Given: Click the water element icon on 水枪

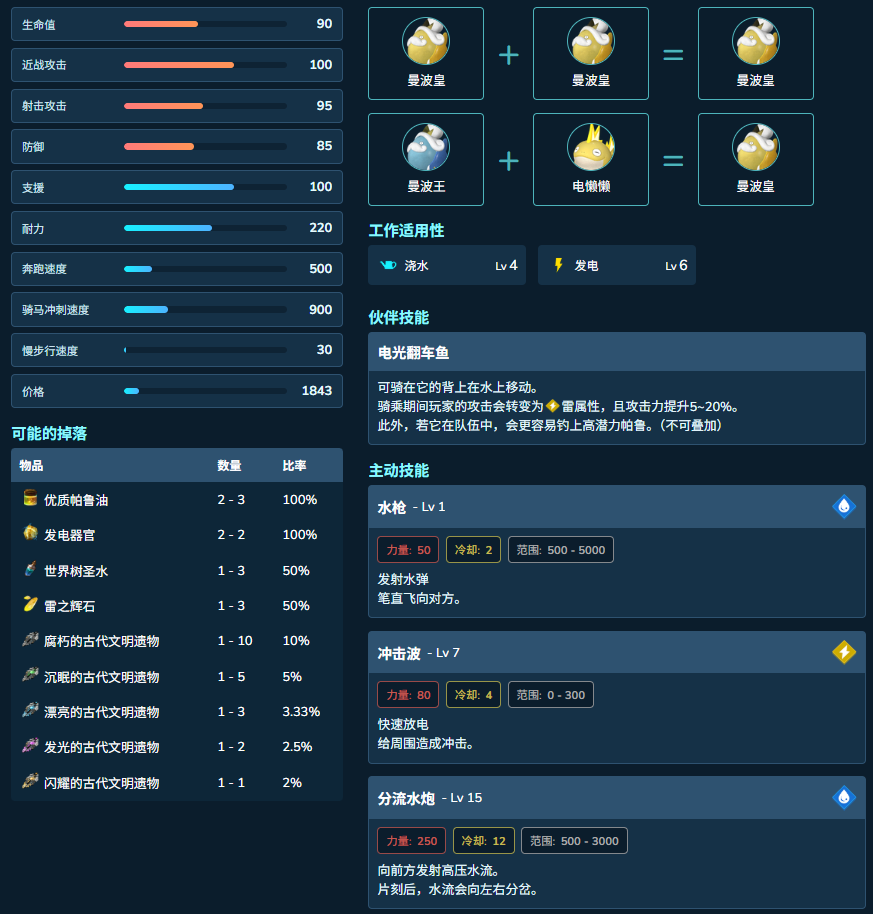Looking at the screenshot, I should point(844,506).
